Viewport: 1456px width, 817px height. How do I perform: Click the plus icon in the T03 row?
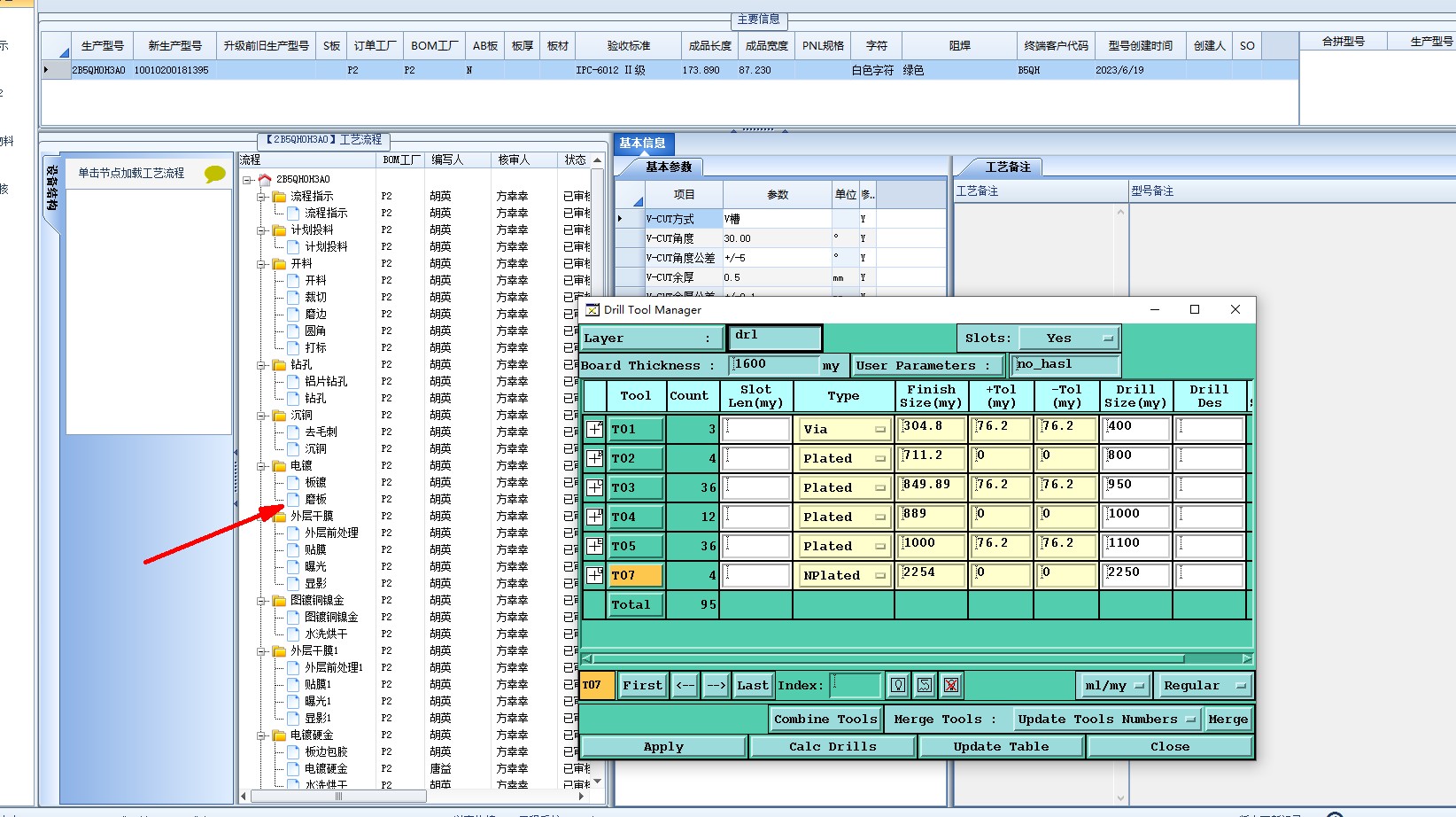point(595,487)
